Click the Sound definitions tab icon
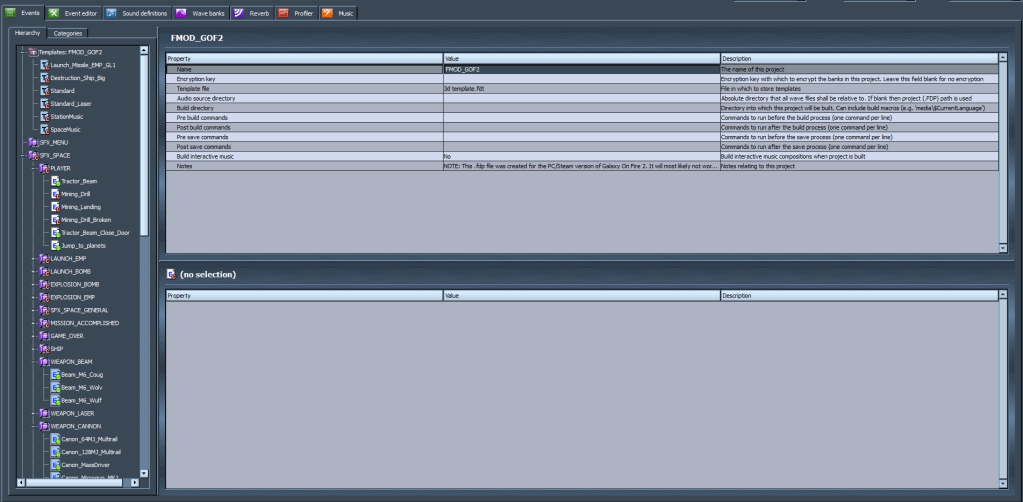 (114, 13)
